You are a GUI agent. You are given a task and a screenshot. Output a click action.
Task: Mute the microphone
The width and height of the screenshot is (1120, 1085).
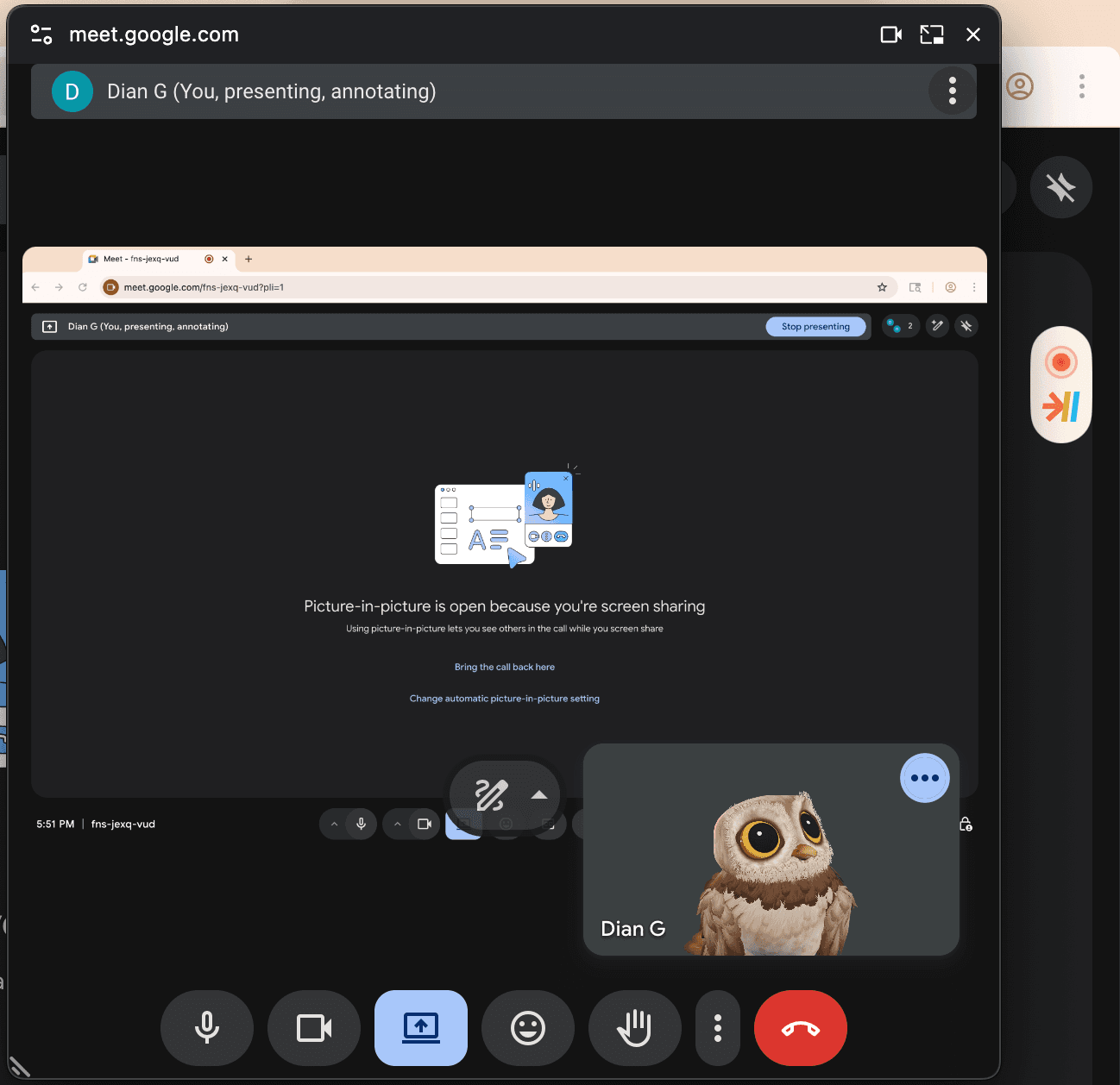pyautogui.click(x=207, y=1028)
